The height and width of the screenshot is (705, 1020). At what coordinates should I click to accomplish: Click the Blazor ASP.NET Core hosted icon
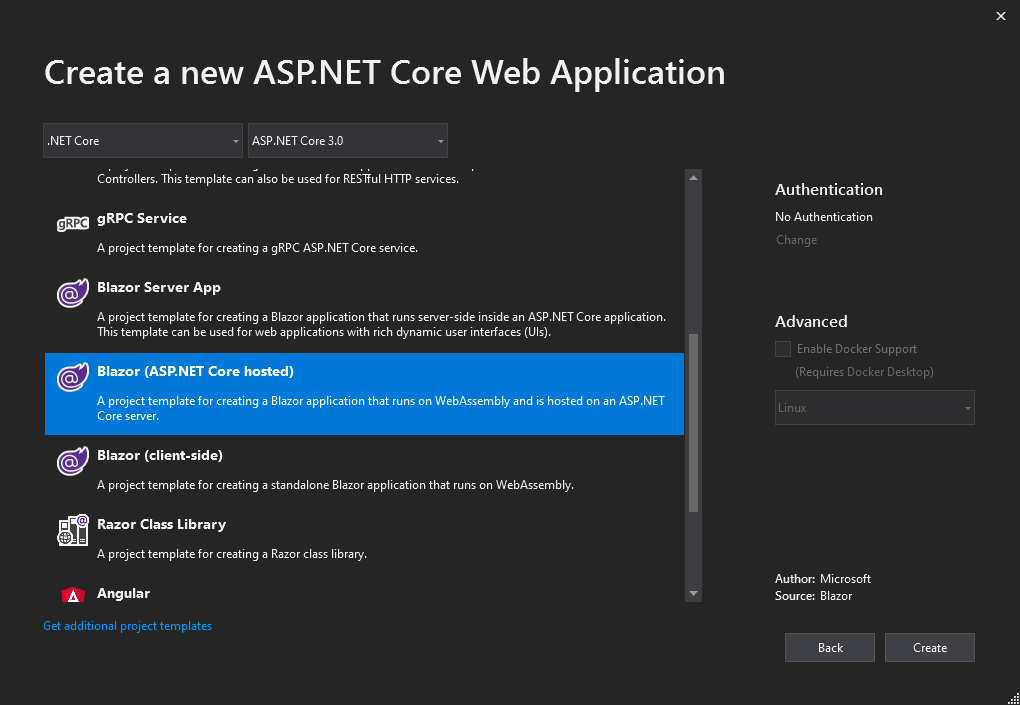(x=73, y=379)
